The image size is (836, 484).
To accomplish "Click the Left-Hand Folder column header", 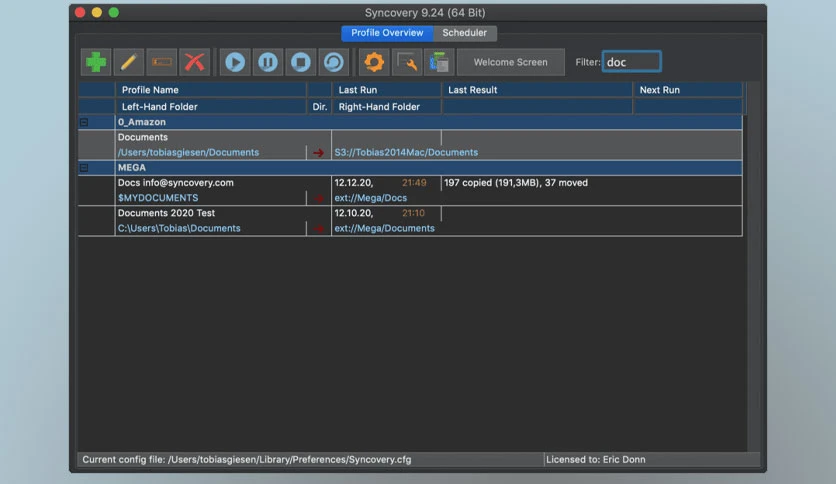I will tap(211, 107).
